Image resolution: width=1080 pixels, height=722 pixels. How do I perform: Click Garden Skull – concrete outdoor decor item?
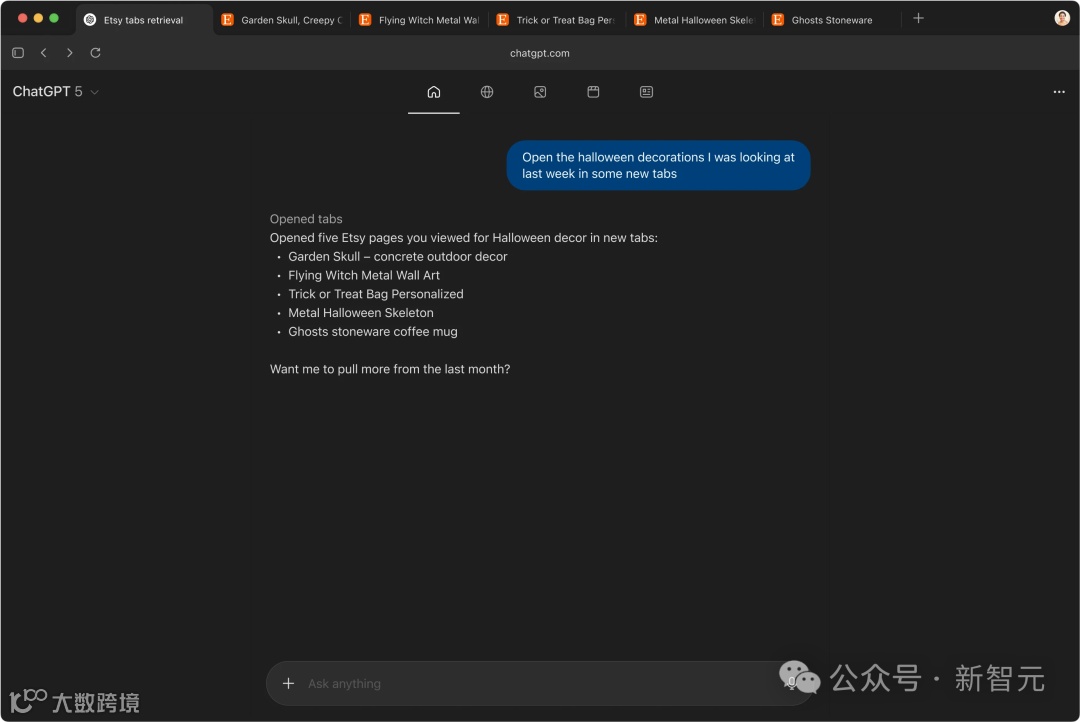click(397, 256)
